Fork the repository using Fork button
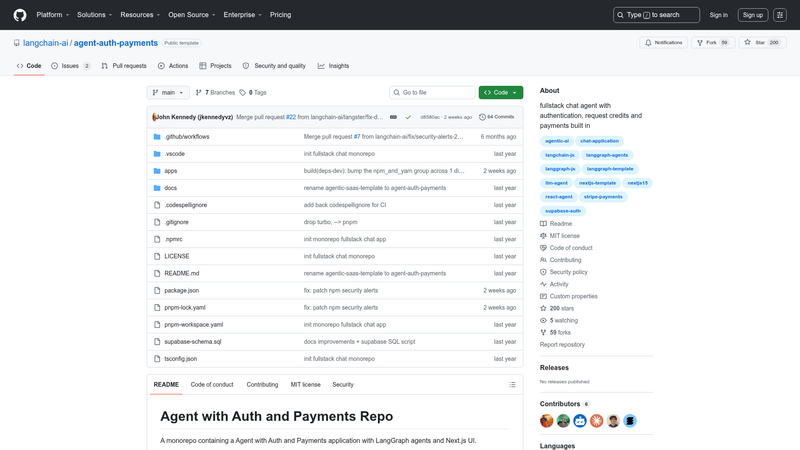Screen dimensions: 800x450 pyautogui.click(x=713, y=43)
